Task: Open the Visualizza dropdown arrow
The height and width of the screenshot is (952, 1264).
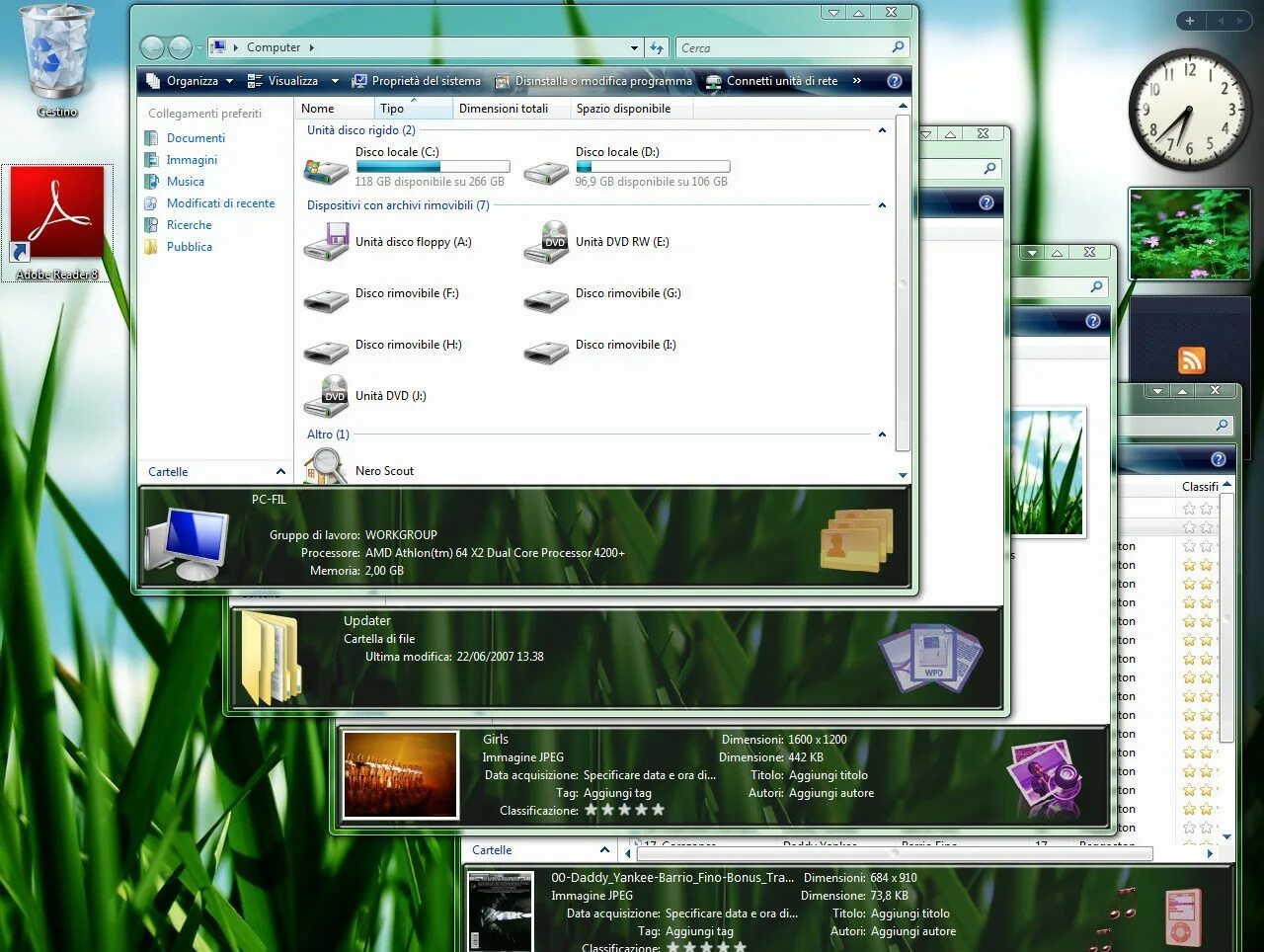Action: [x=335, y=81]
